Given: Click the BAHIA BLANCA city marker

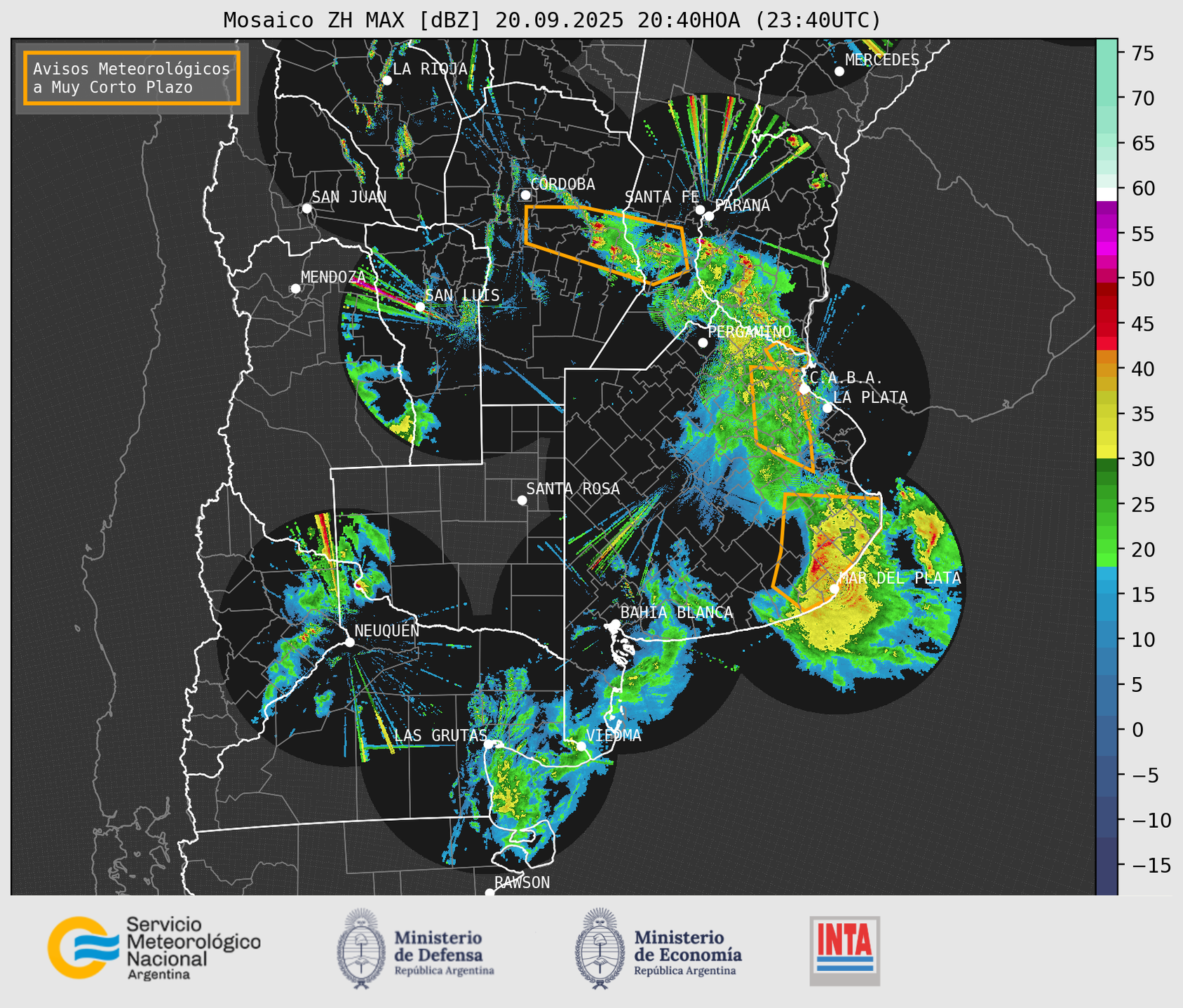Looking at the screenshot, I should tap(615, 624).
